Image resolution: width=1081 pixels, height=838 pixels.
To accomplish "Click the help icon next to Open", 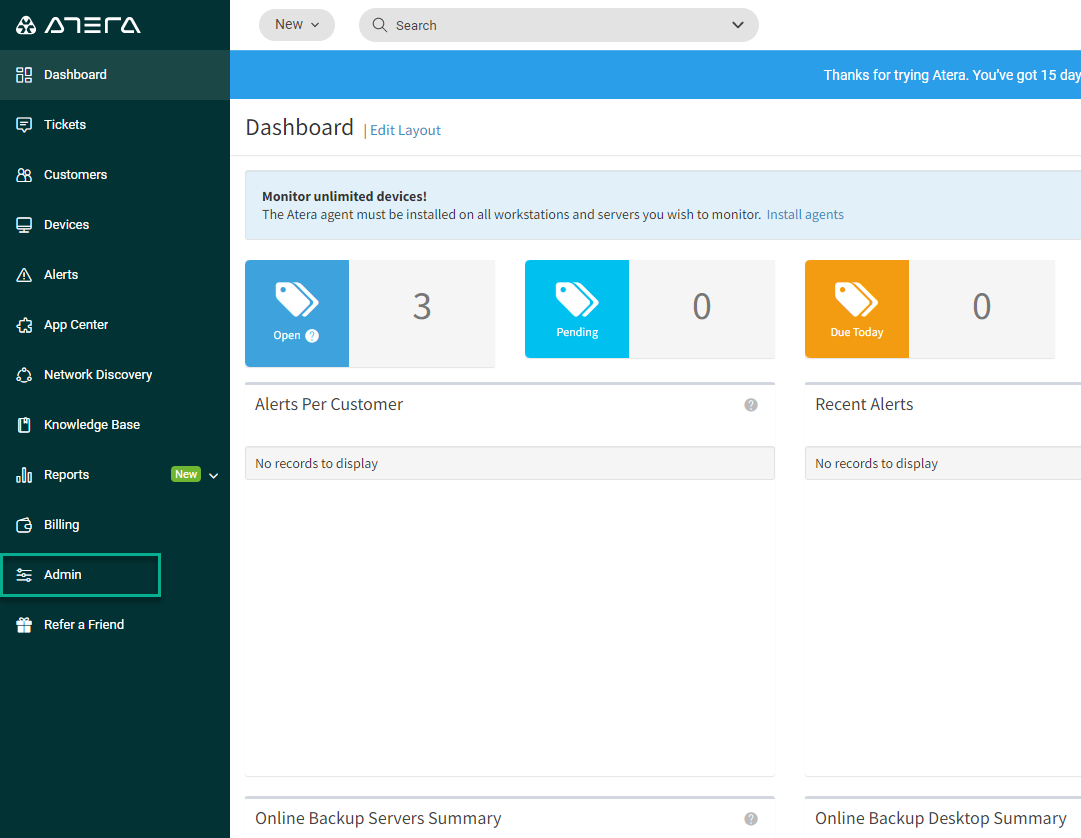I will click(312, 336).
